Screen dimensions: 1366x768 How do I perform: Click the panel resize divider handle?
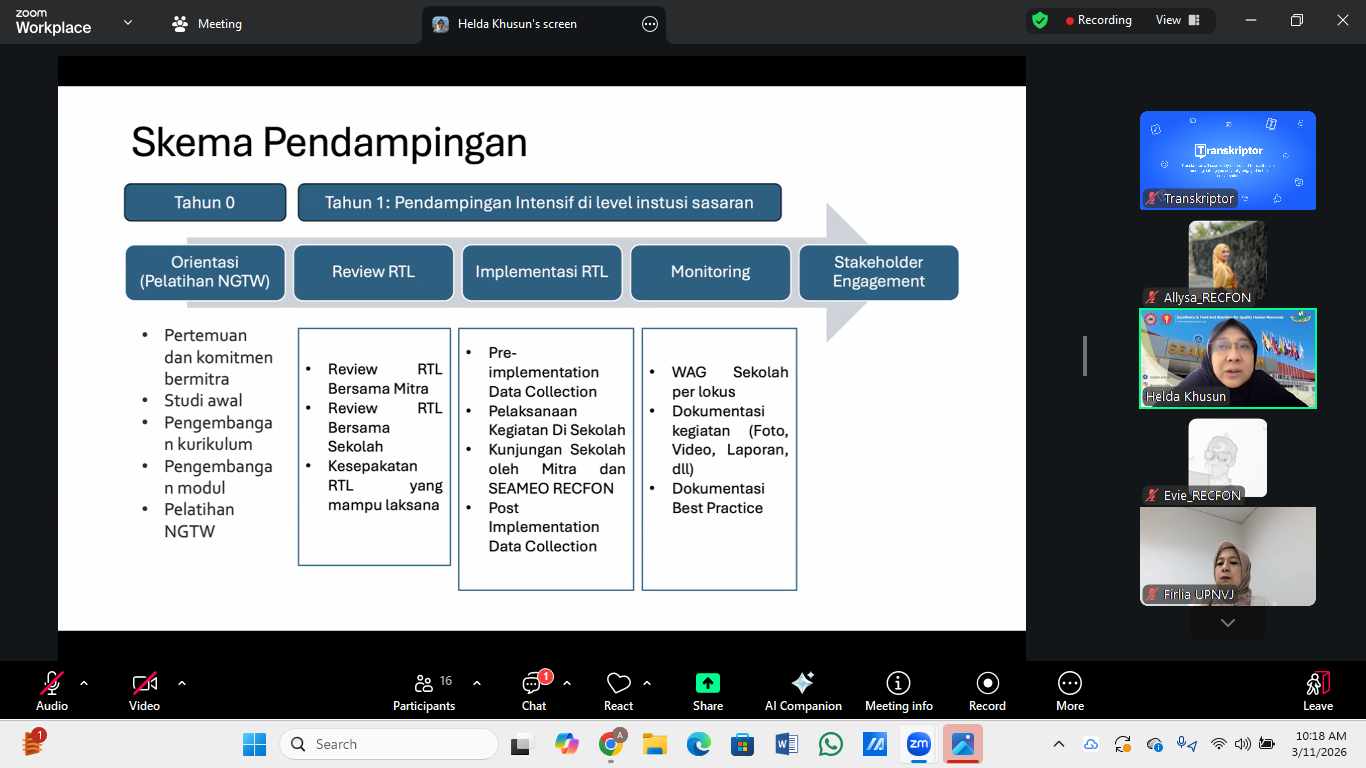tap(1085, 356)
